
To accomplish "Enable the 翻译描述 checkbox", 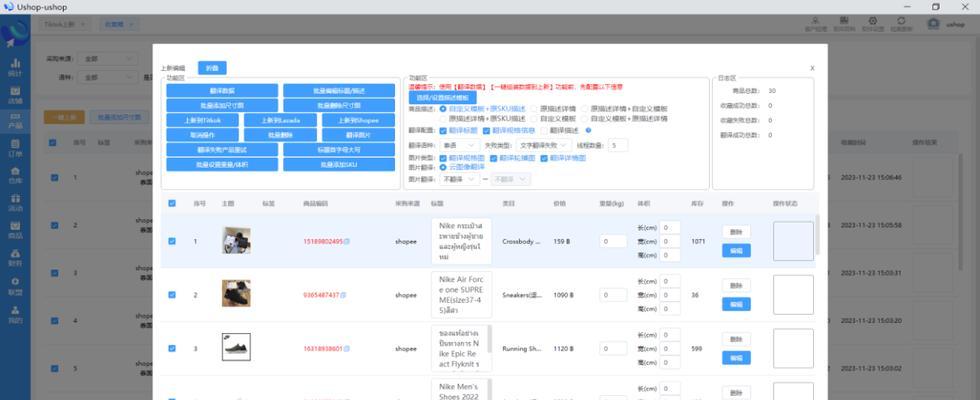I will click(x=544, y=131).
